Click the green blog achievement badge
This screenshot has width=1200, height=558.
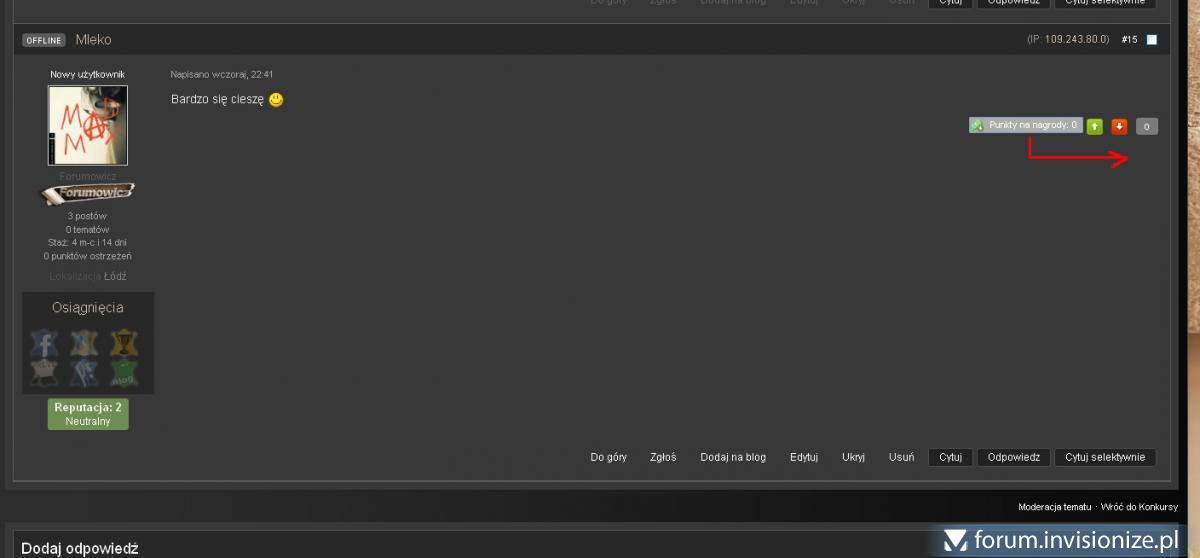click(124, 373)
